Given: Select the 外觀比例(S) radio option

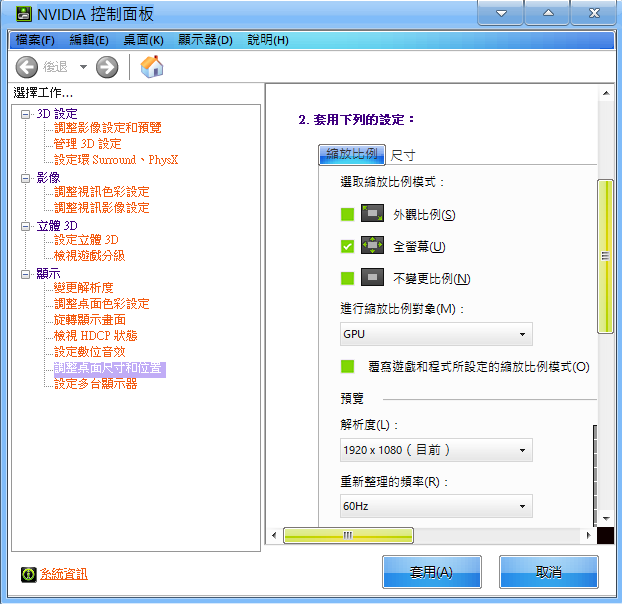Looking at the screenshot, I should (347, 215).
